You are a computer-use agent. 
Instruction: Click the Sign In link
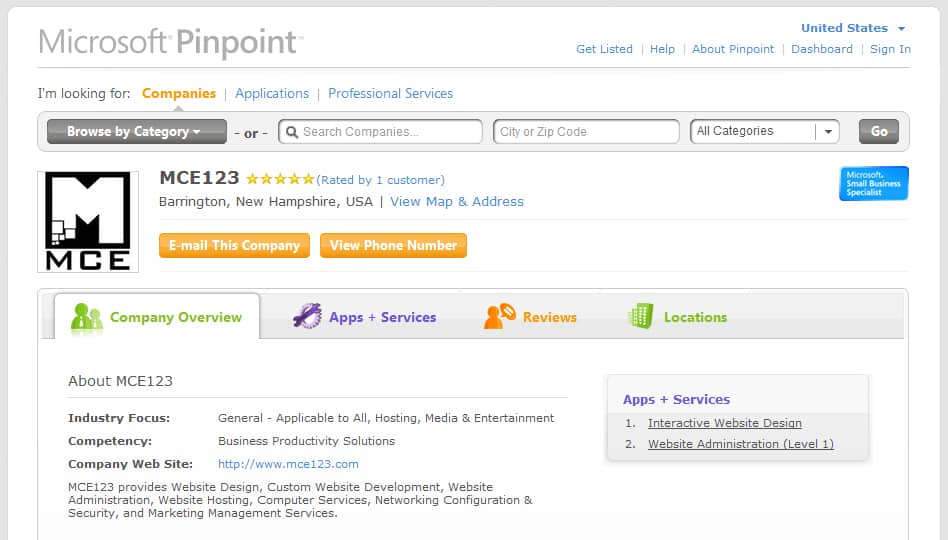pyautogui.click(x=890, y=49)
